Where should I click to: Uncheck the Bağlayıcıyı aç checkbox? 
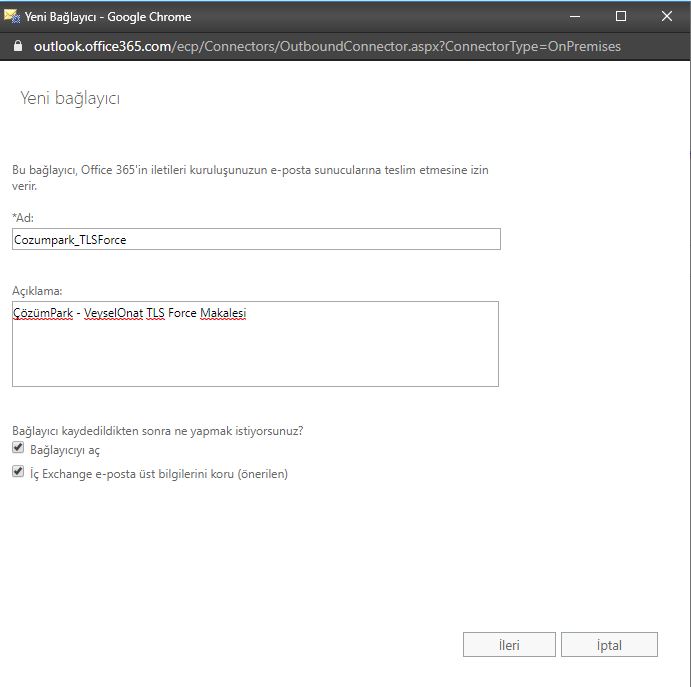coord(18,448)
